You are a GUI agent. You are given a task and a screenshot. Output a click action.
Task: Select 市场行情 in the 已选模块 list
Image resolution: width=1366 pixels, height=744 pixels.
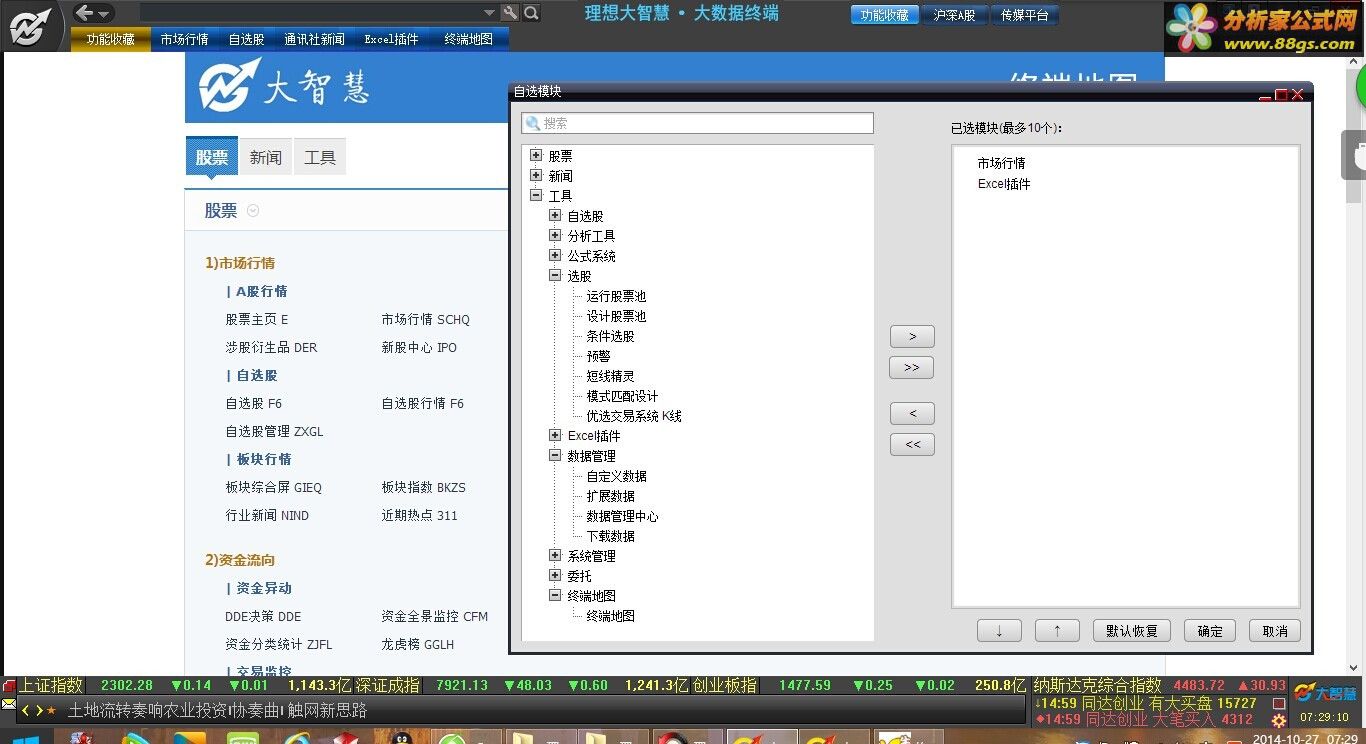(x=1001, y=163)
